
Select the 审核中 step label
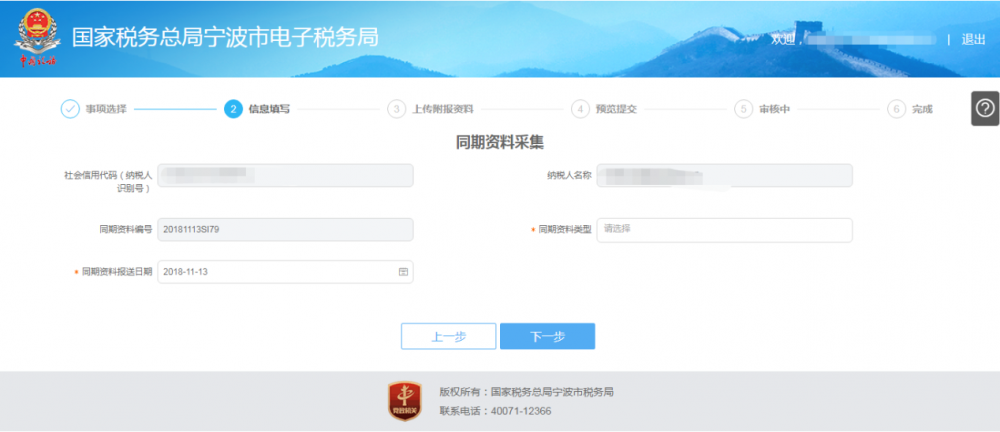774,109
